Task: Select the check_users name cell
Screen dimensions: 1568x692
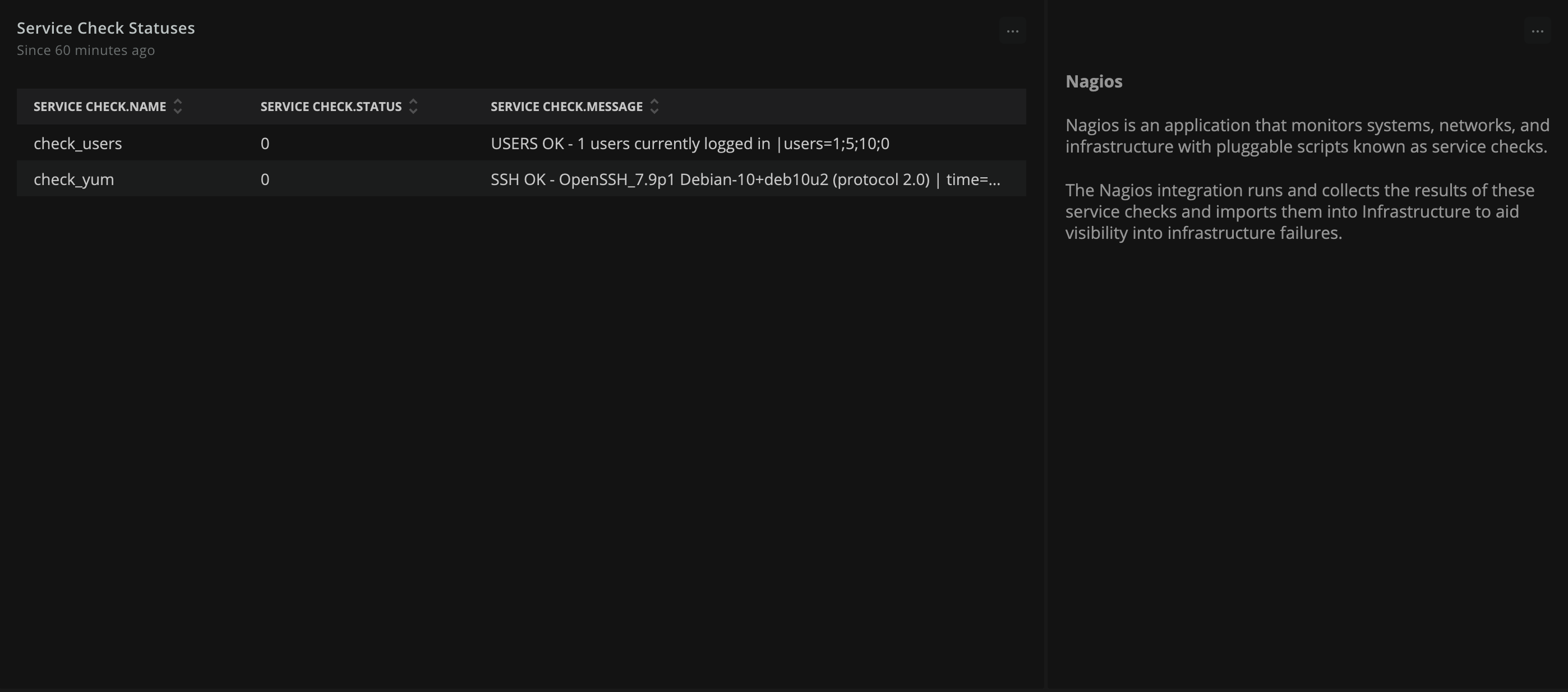Action: click(78, 144)
